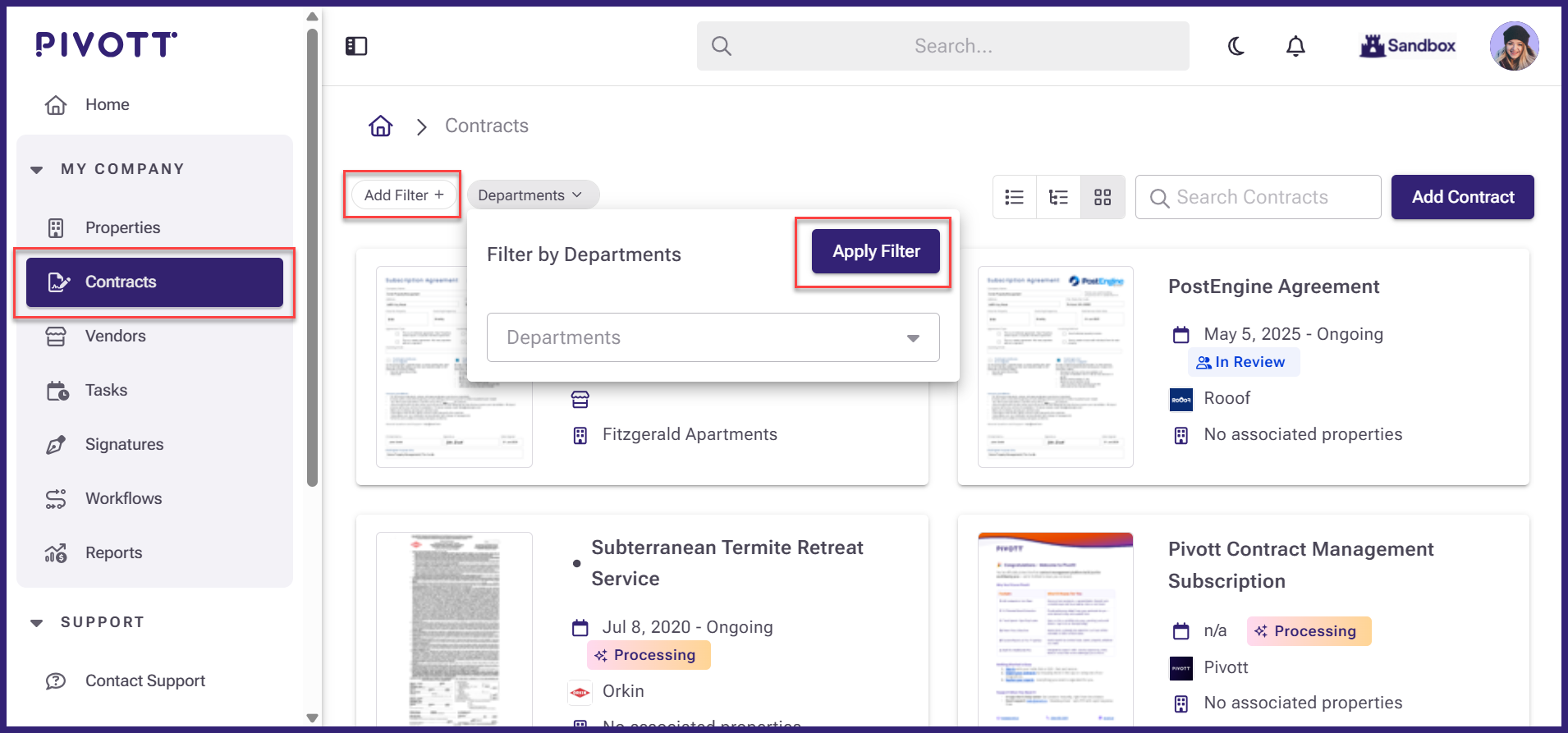Open PostEngine Agreement contract title

[1273, 286]
